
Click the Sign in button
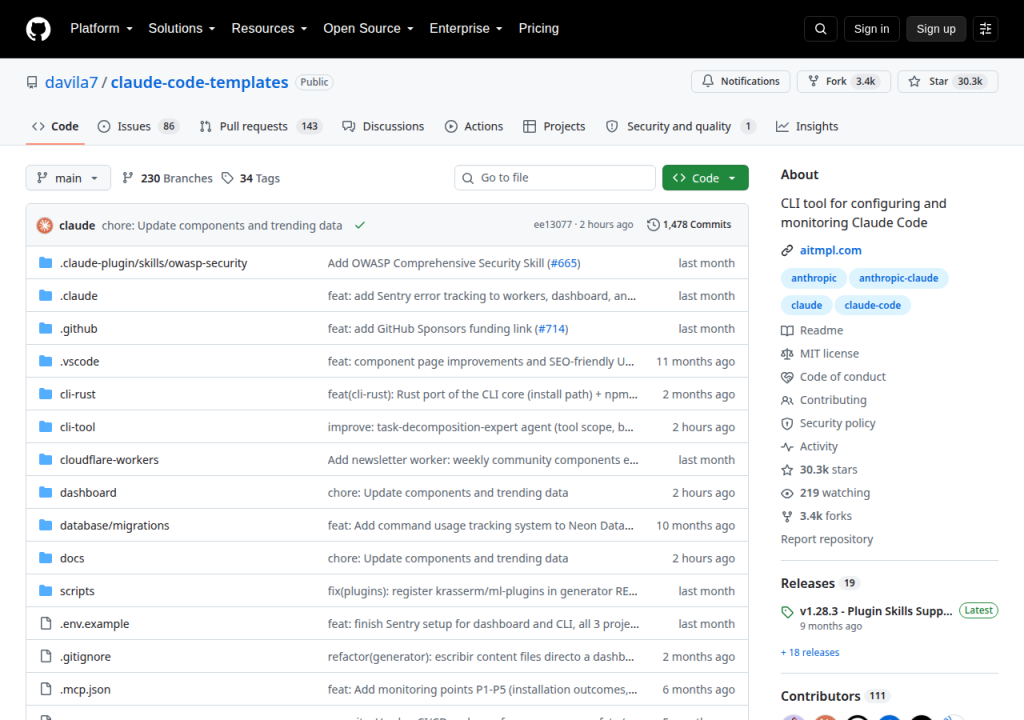871,29
